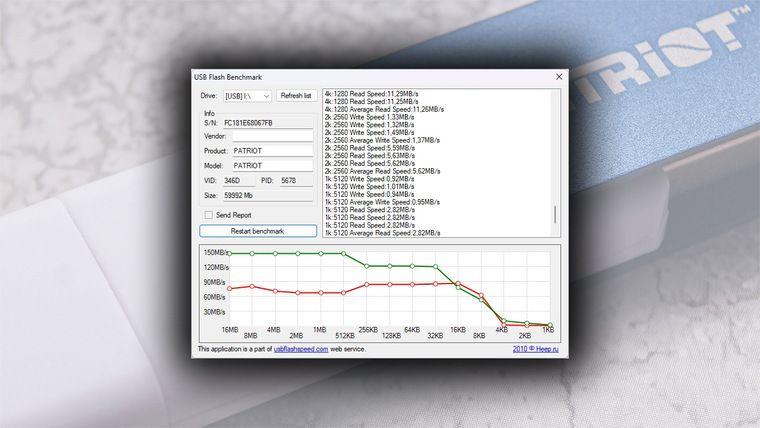This screenshot has height=428, width=760.
Task: Click the 16MB label on chart axis
Action: coord(230,330)
